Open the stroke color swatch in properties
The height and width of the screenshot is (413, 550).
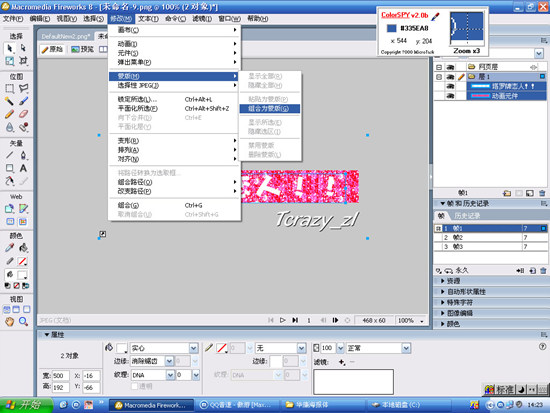[x=222, y=348]
